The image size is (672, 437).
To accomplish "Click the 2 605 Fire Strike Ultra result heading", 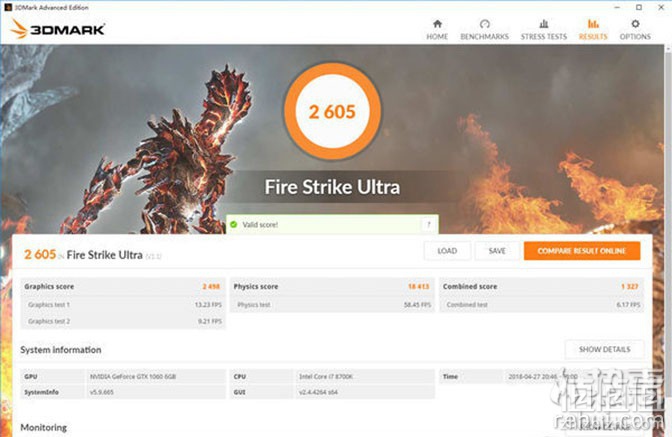I will click(92, 254).
